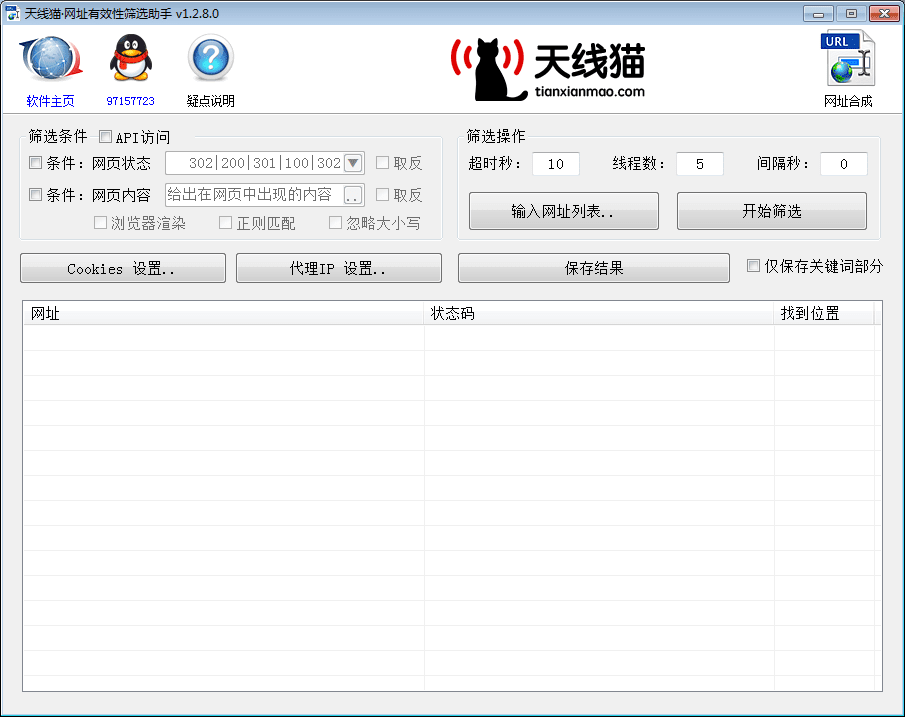This screenshot has width=905, height=717.
Task: Maximize the window from the title bar
Action: pos(851,13)
